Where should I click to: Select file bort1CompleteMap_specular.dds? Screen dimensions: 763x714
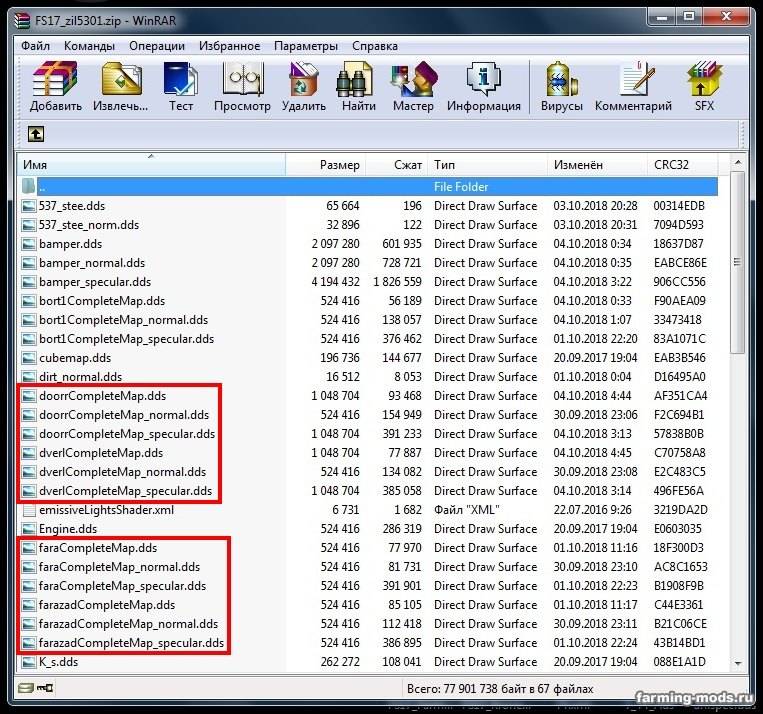[127, 339]
